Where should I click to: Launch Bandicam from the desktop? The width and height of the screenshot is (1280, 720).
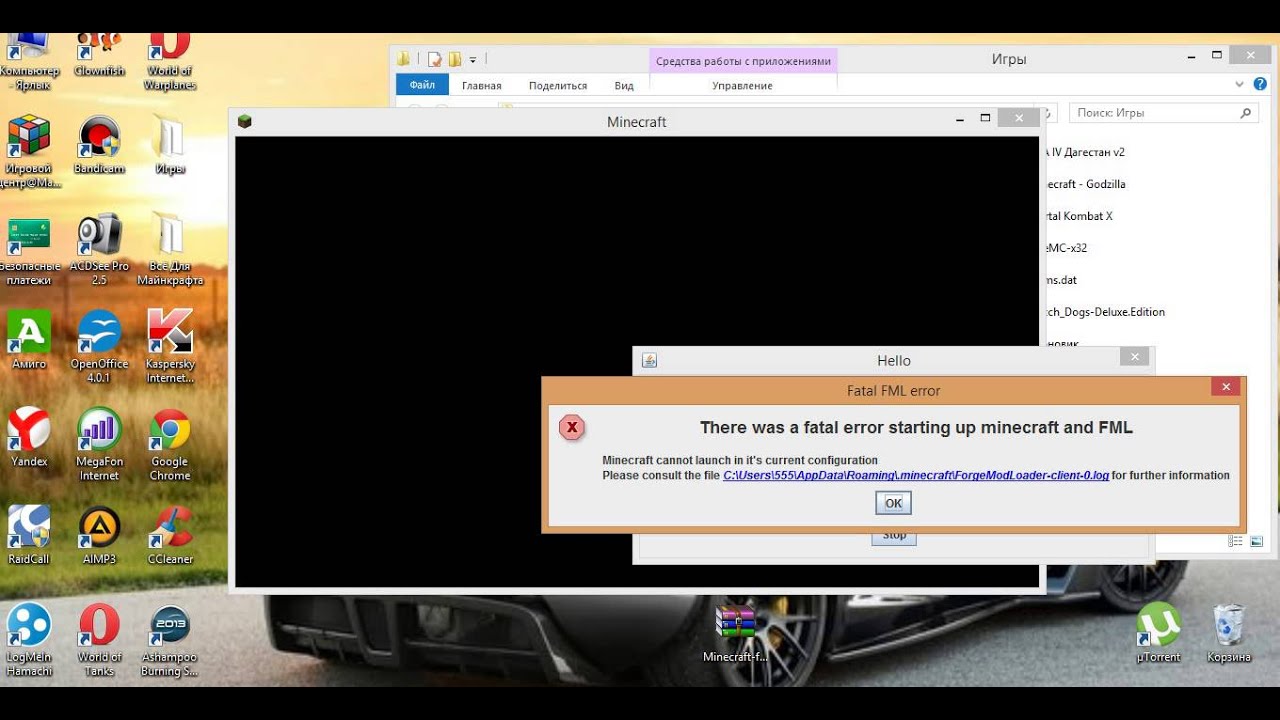99,145
